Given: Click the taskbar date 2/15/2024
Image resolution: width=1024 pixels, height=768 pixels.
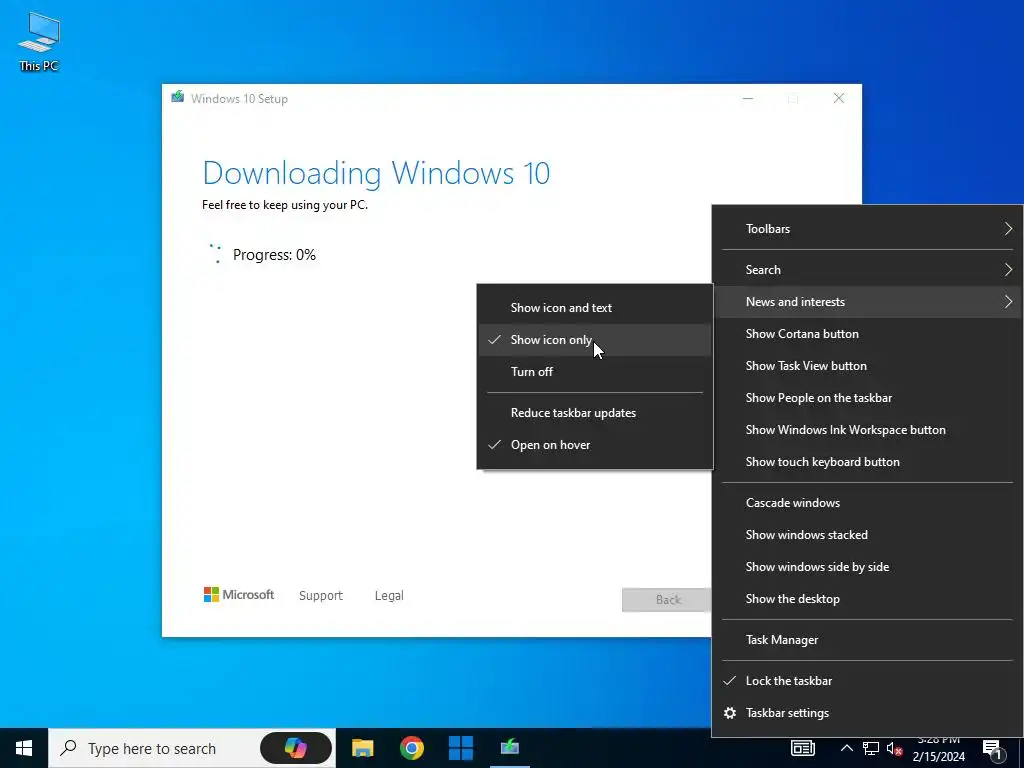Looking at the screenshot, I should tap(938, 757).
